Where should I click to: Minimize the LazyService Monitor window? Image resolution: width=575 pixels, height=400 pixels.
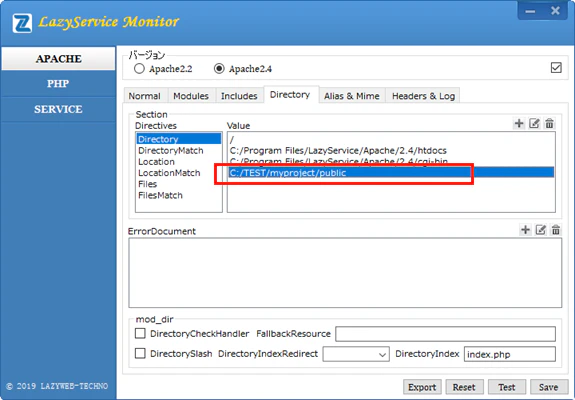tap(530, 11)
